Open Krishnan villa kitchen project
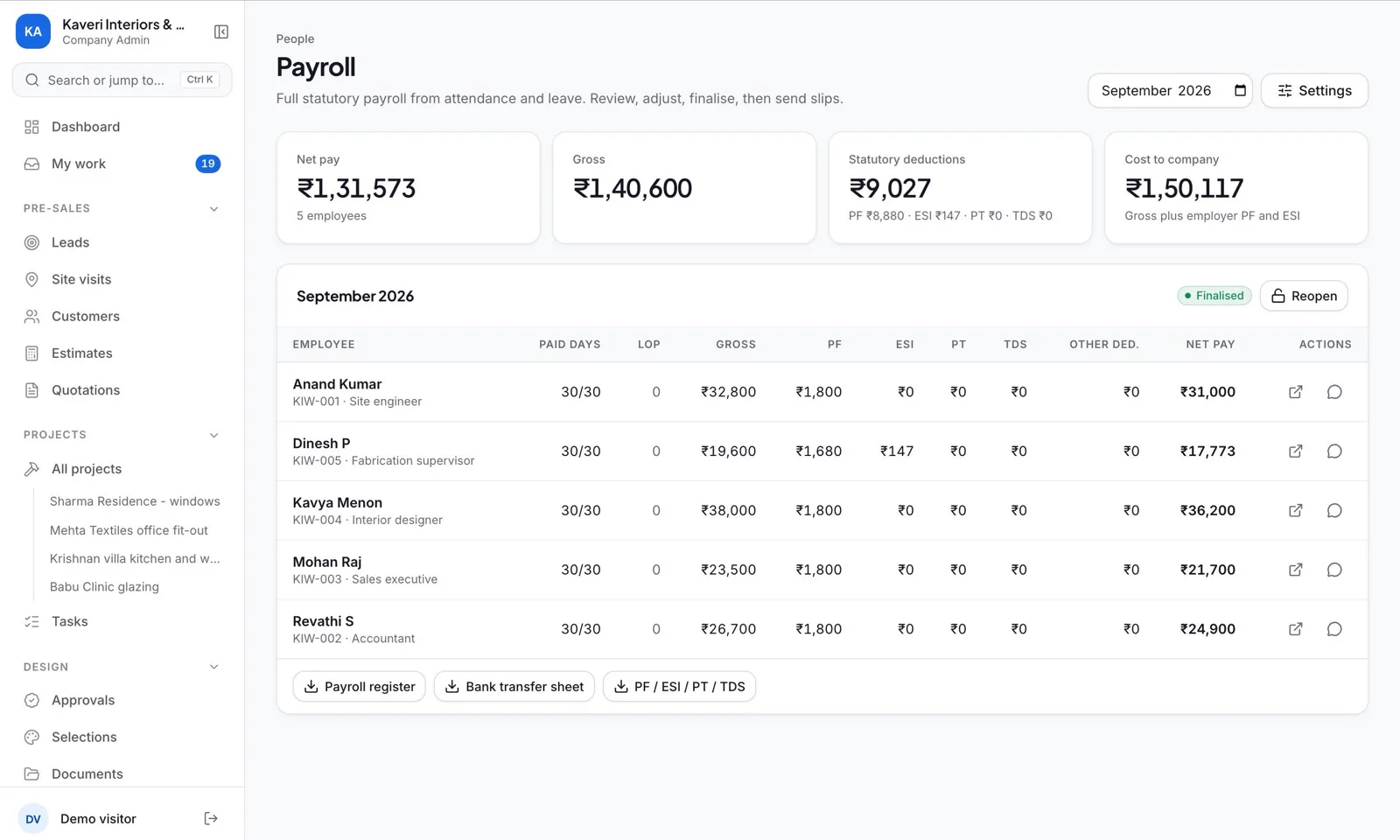The image size is (1400, 840). (135, 558)
